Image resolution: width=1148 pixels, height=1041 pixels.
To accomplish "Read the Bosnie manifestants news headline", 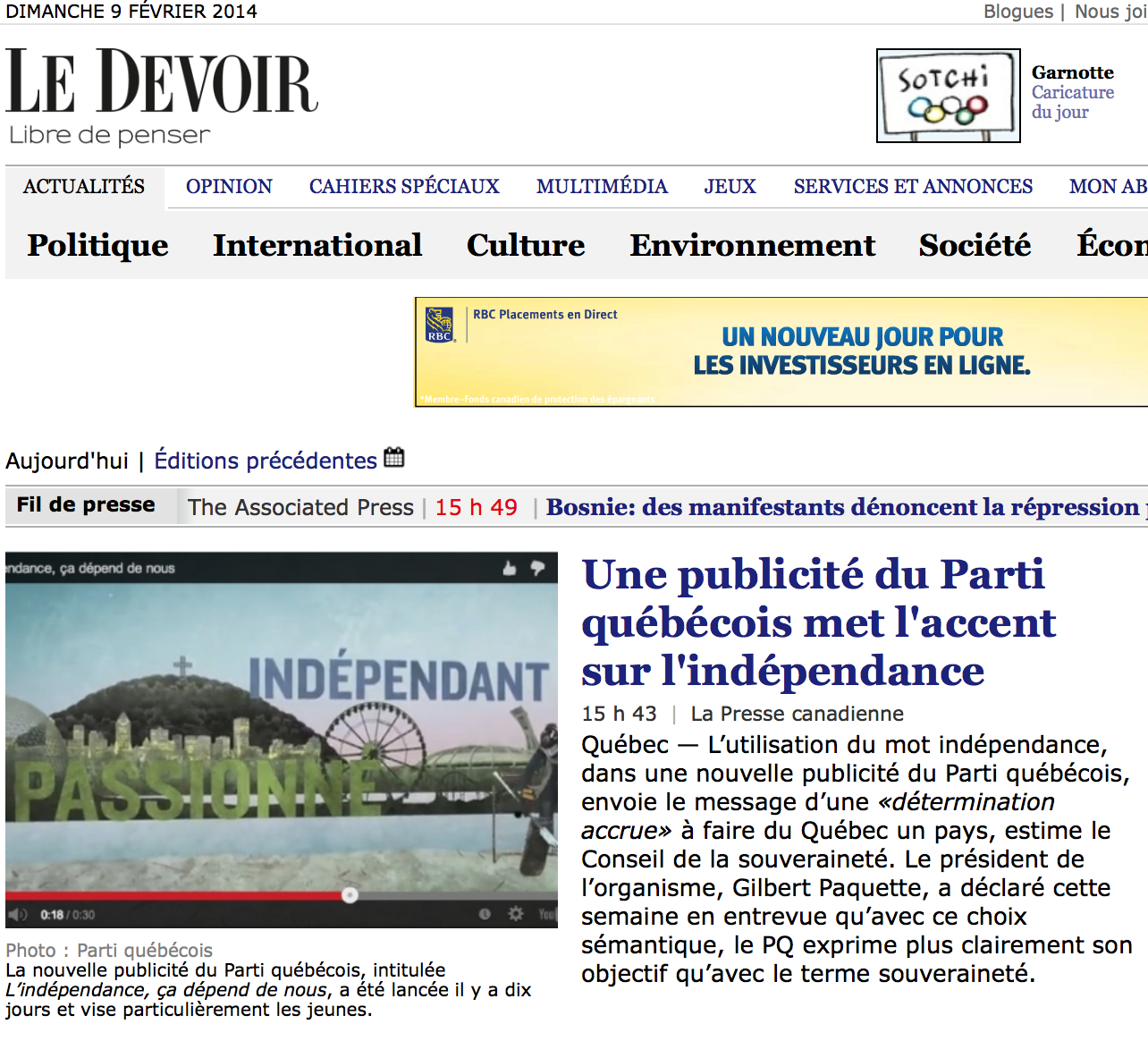I will [x=846, y=507].
